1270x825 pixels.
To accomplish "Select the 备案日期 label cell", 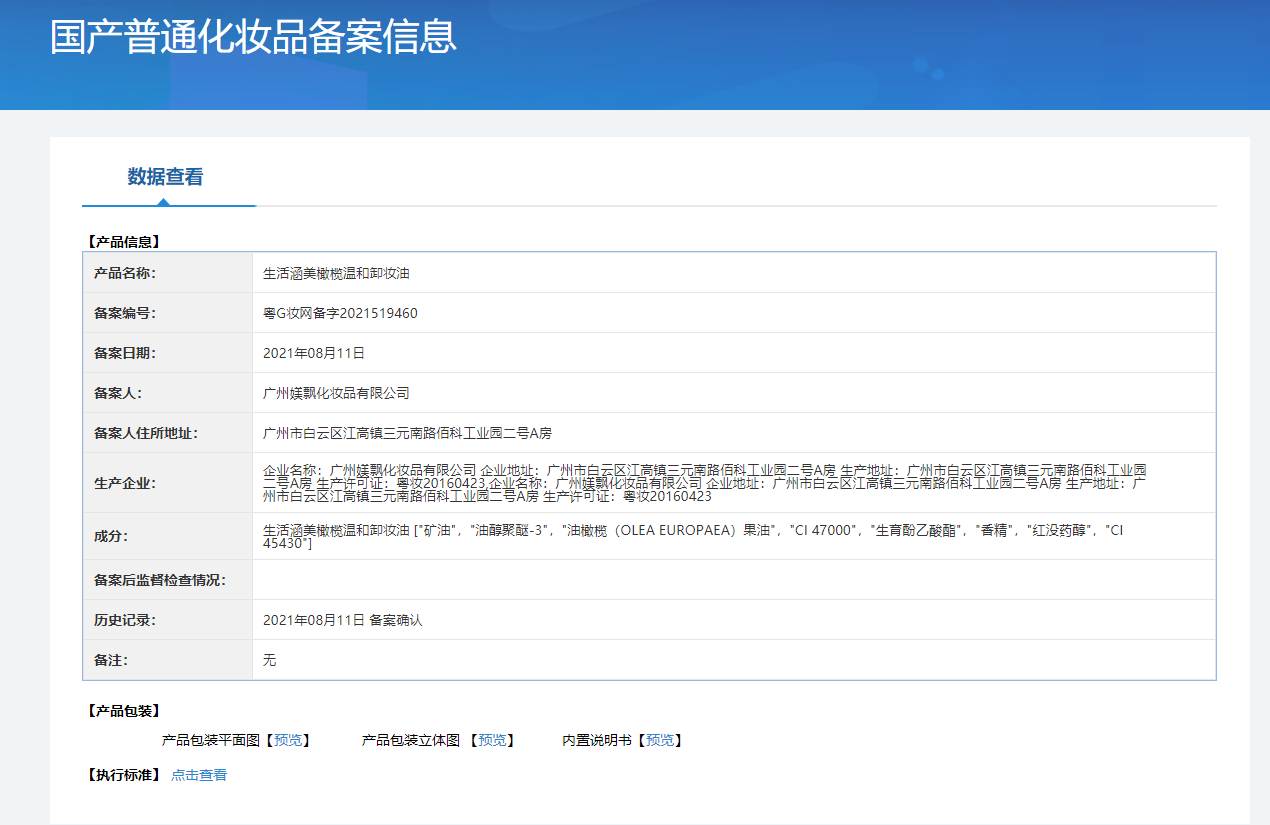I will [x=168, y=353].
